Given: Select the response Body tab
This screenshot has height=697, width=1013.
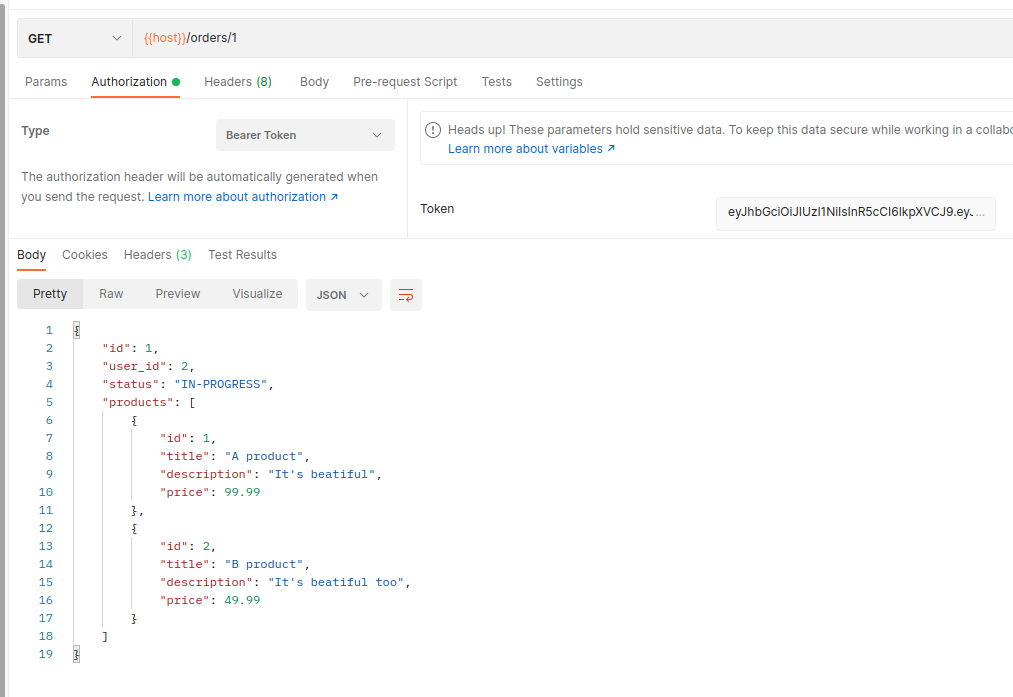Looking at the screenshot, I should point(31,255).
